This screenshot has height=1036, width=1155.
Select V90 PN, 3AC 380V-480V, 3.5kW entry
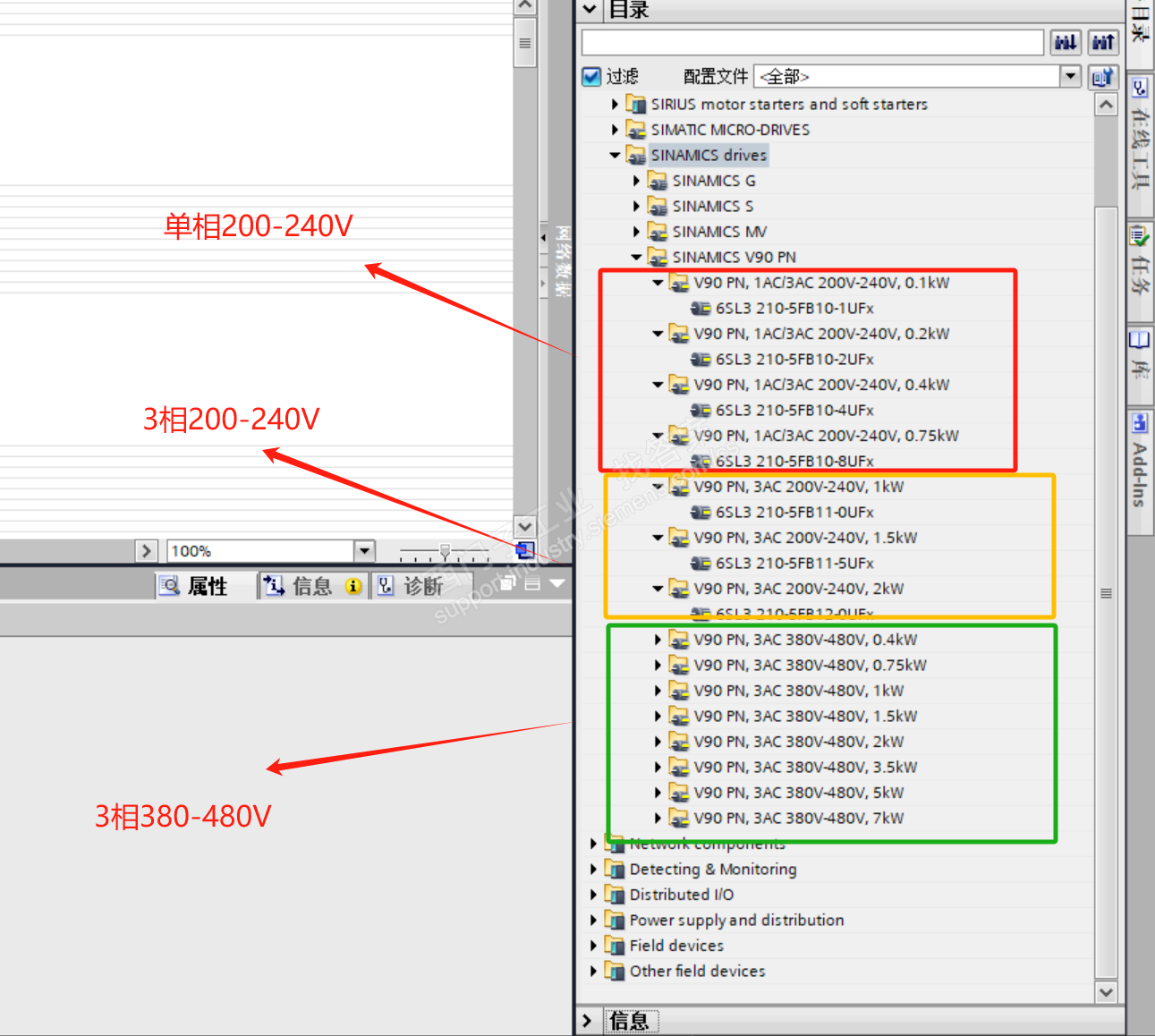tap(806, 767)
